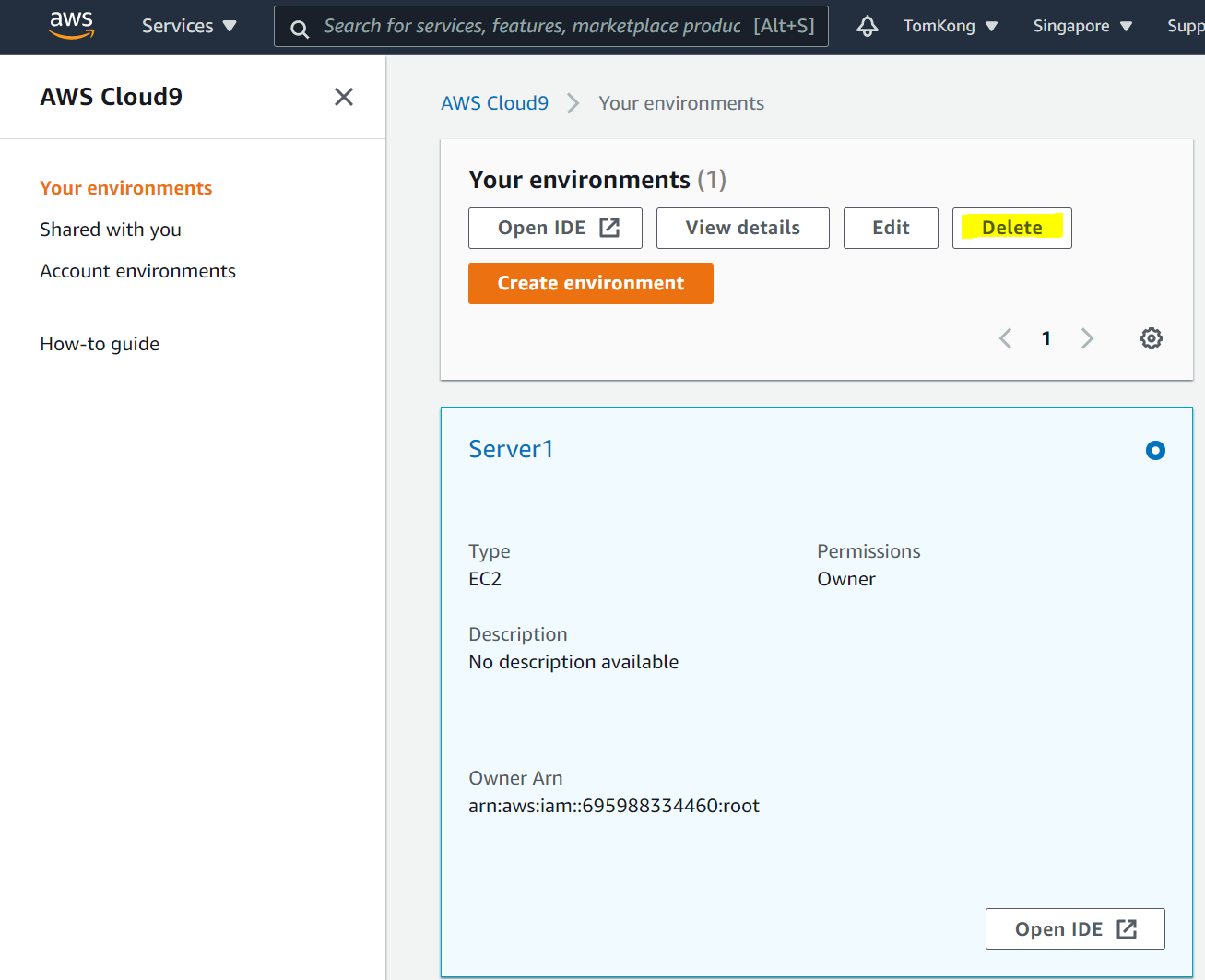The image size is (1205, 980).
Task: Go to previous page of environments
Action: pos(1006,338)
